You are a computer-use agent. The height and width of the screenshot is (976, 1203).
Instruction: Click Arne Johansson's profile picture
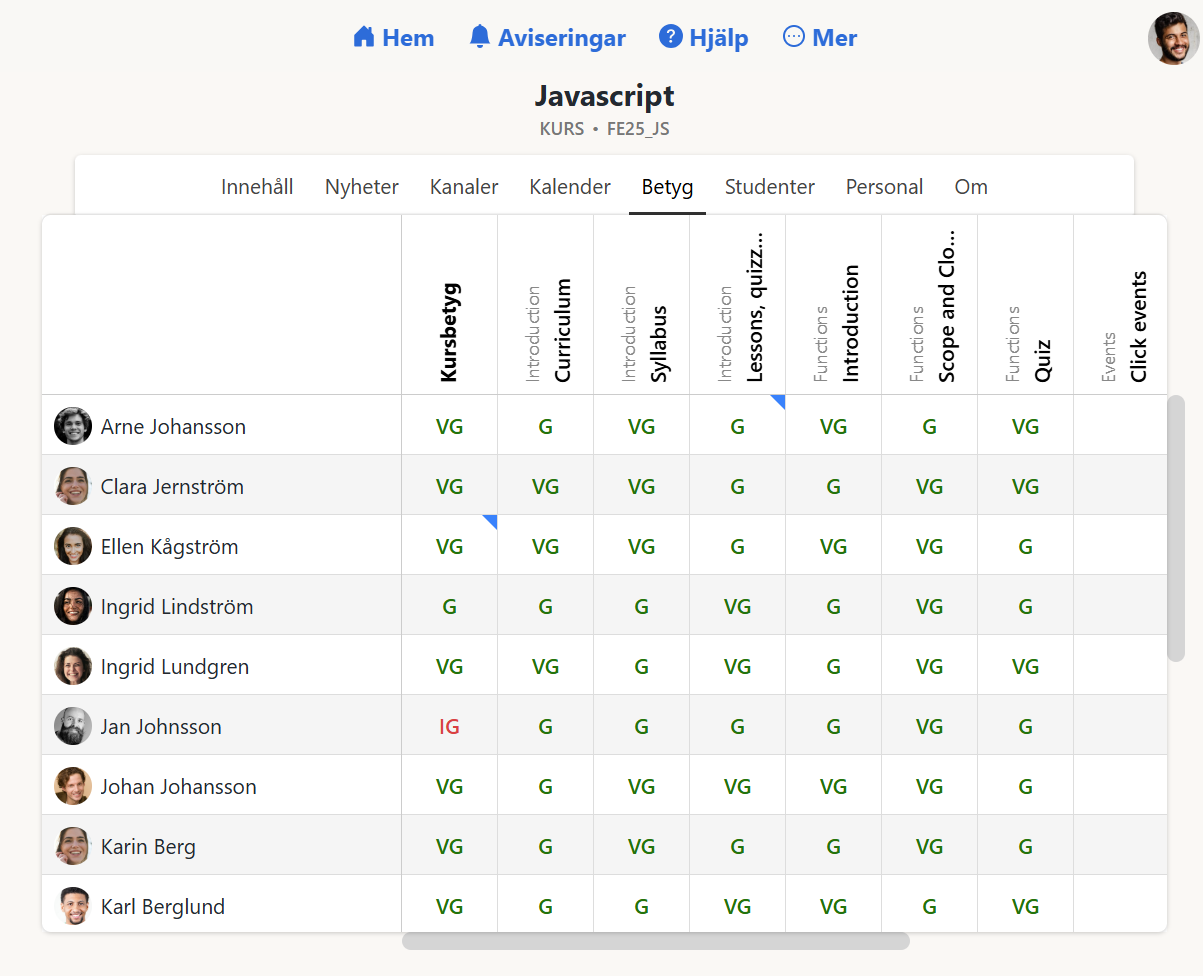[x=73, y=426]
